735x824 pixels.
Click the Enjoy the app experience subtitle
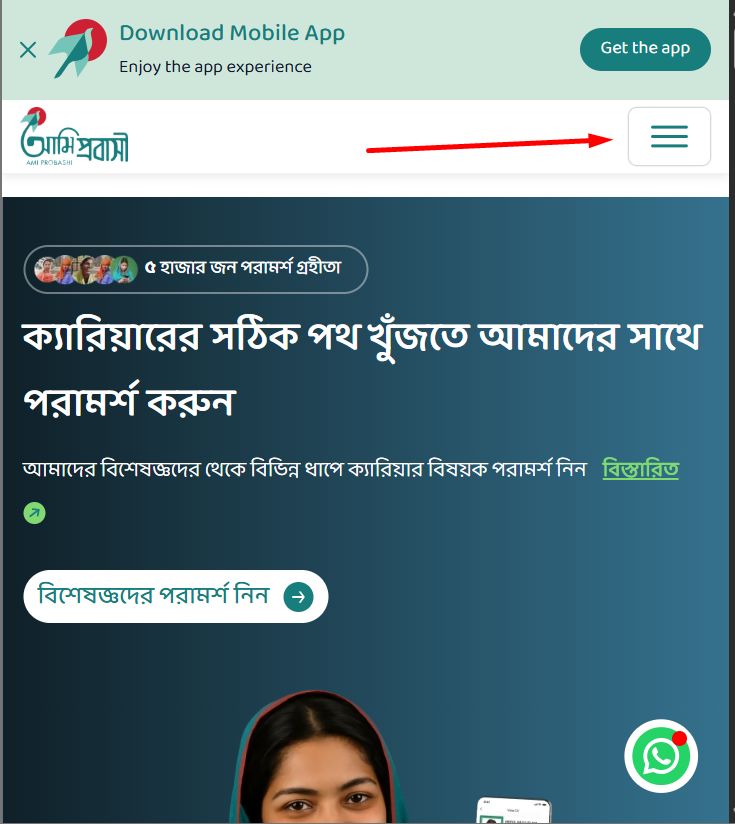(x=215, y=67)
